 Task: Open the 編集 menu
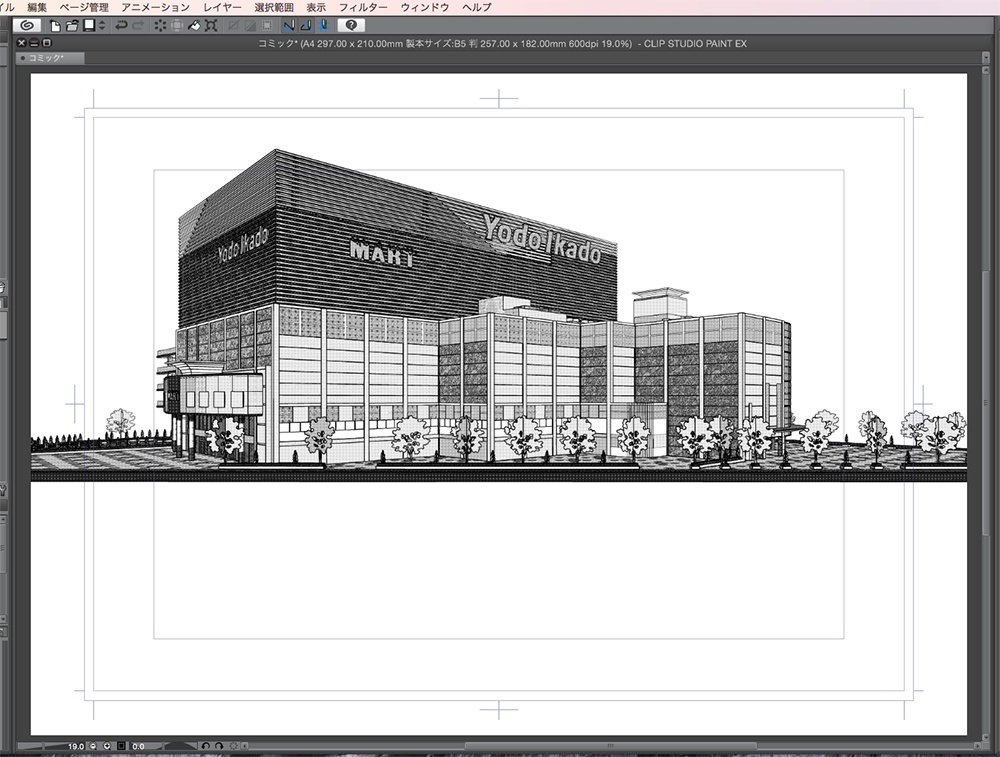[x=36, y=7]
